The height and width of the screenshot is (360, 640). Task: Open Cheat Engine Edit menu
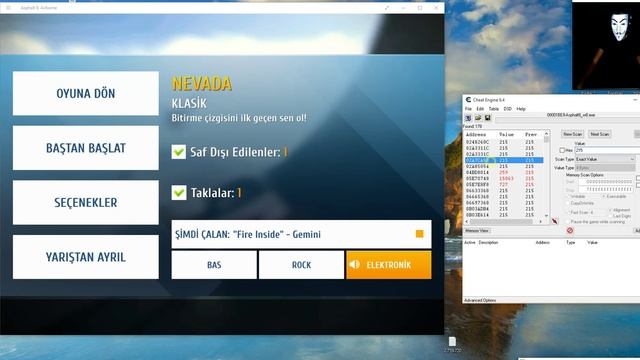click(x=480, y=109)
